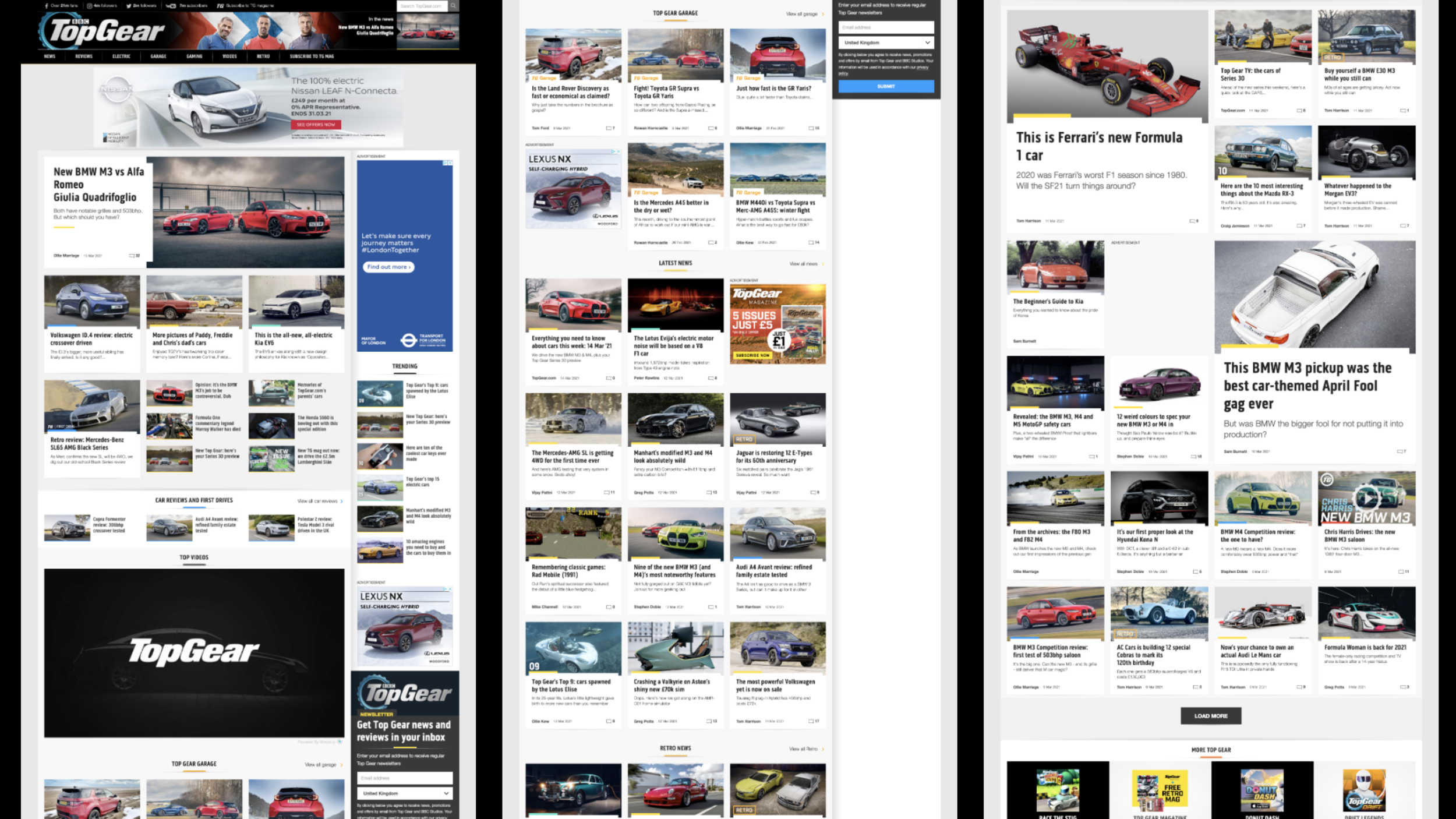
Task: Click the LOAD MORE button
Action: coord(1211,716)
